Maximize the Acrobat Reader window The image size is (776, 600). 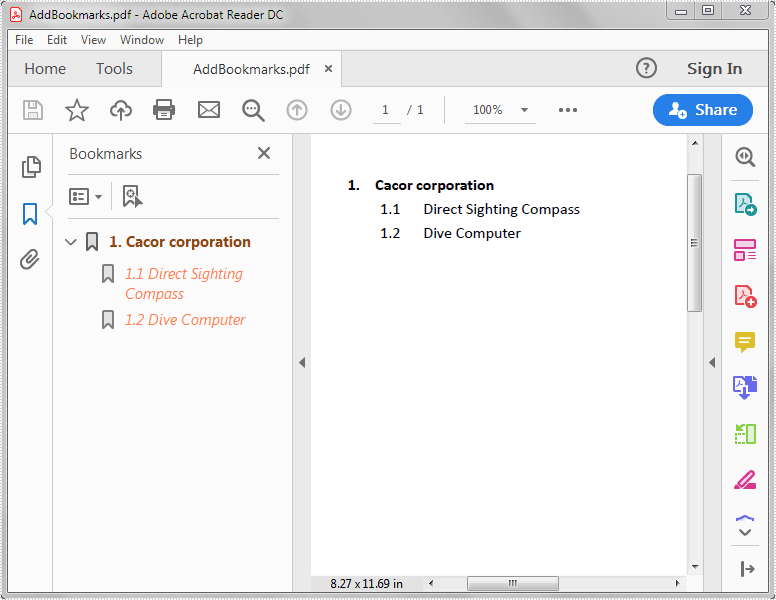point(708,10)
